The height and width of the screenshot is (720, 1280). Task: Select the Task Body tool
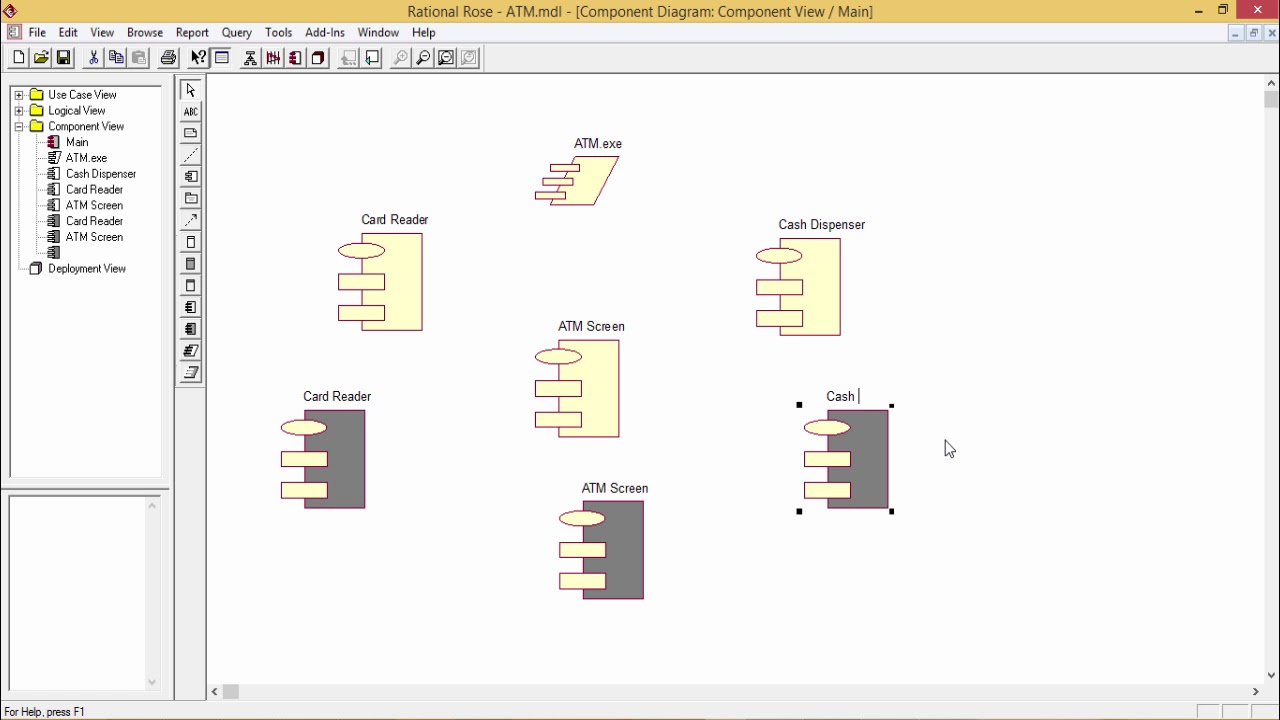(x=190, y=373)
